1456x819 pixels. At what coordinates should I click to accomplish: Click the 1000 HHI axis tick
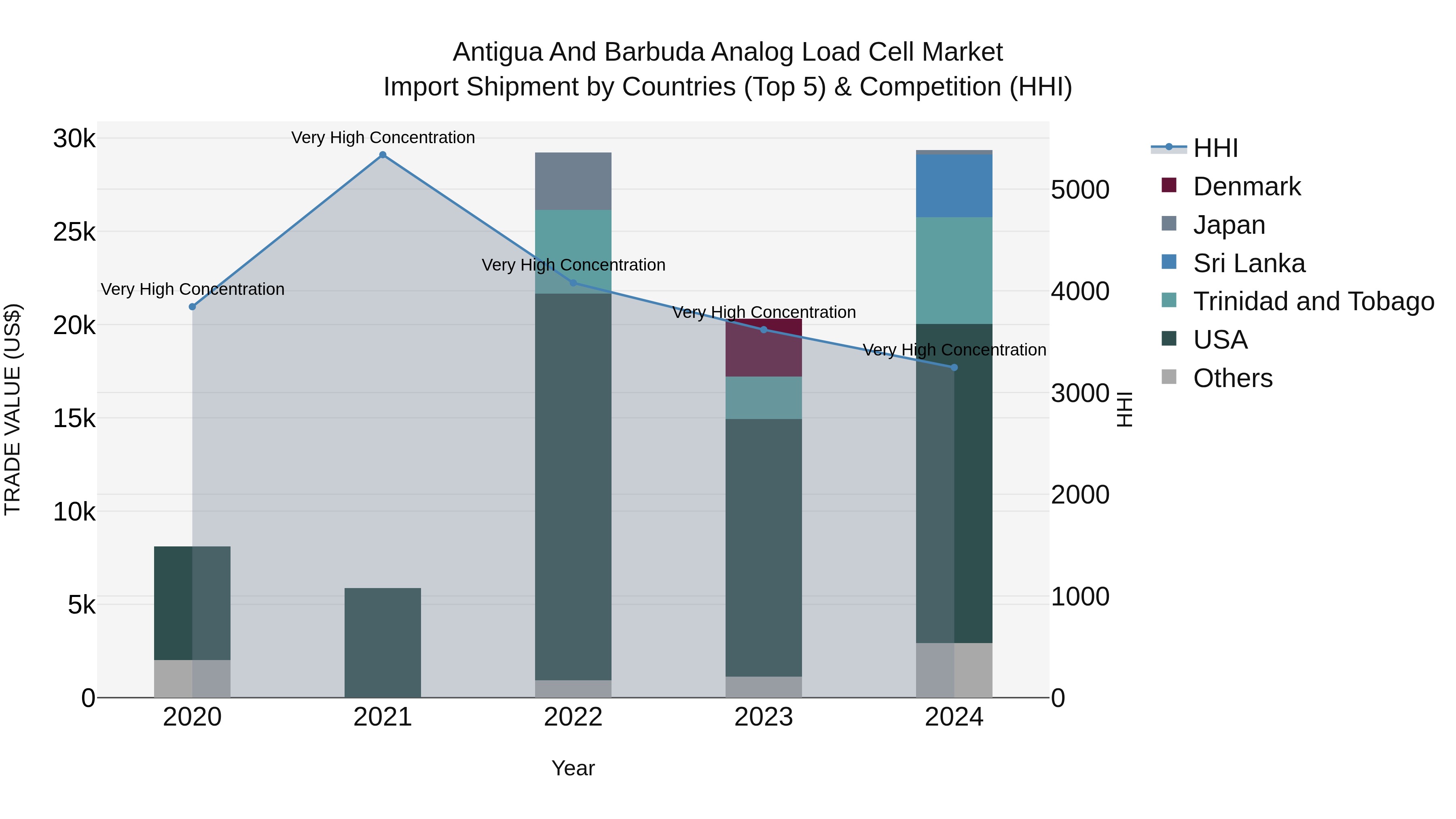point(1080,597)
